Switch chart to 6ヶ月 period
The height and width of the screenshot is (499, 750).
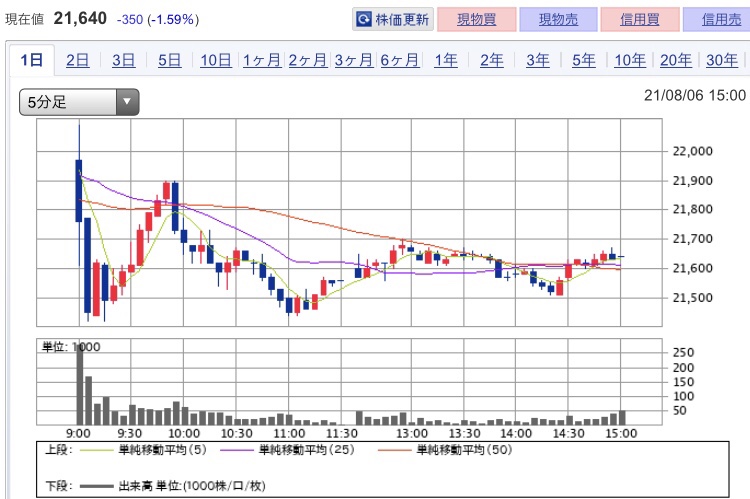[400, 60]
